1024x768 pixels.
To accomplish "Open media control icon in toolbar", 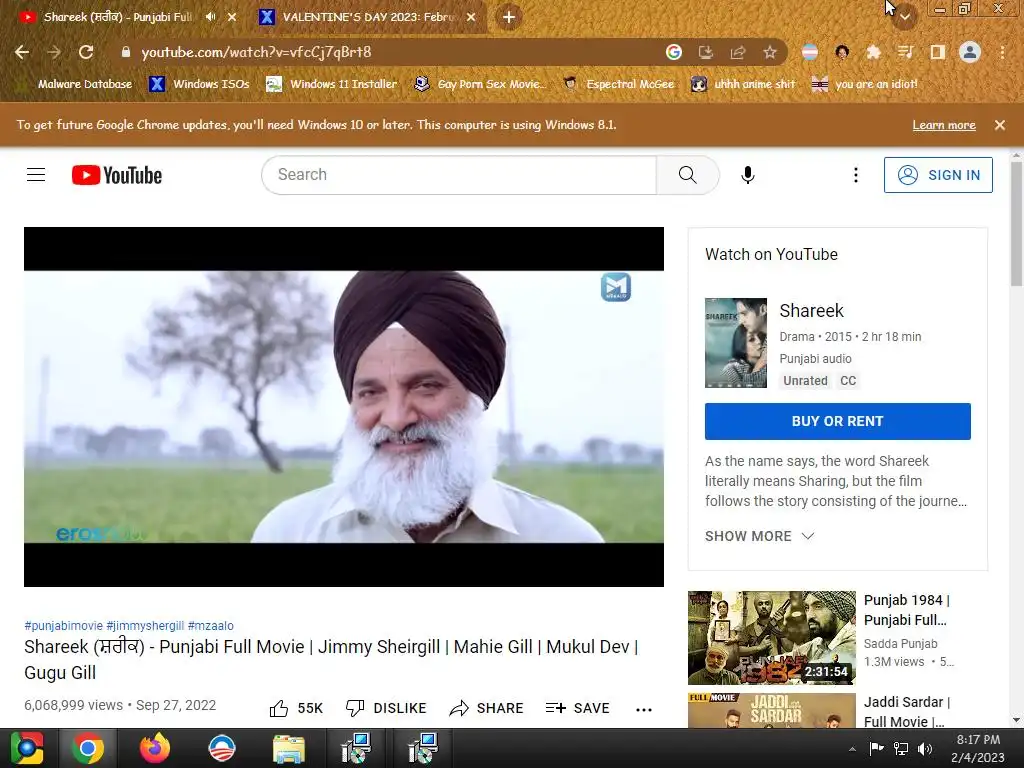I will [x=905, y=52].
